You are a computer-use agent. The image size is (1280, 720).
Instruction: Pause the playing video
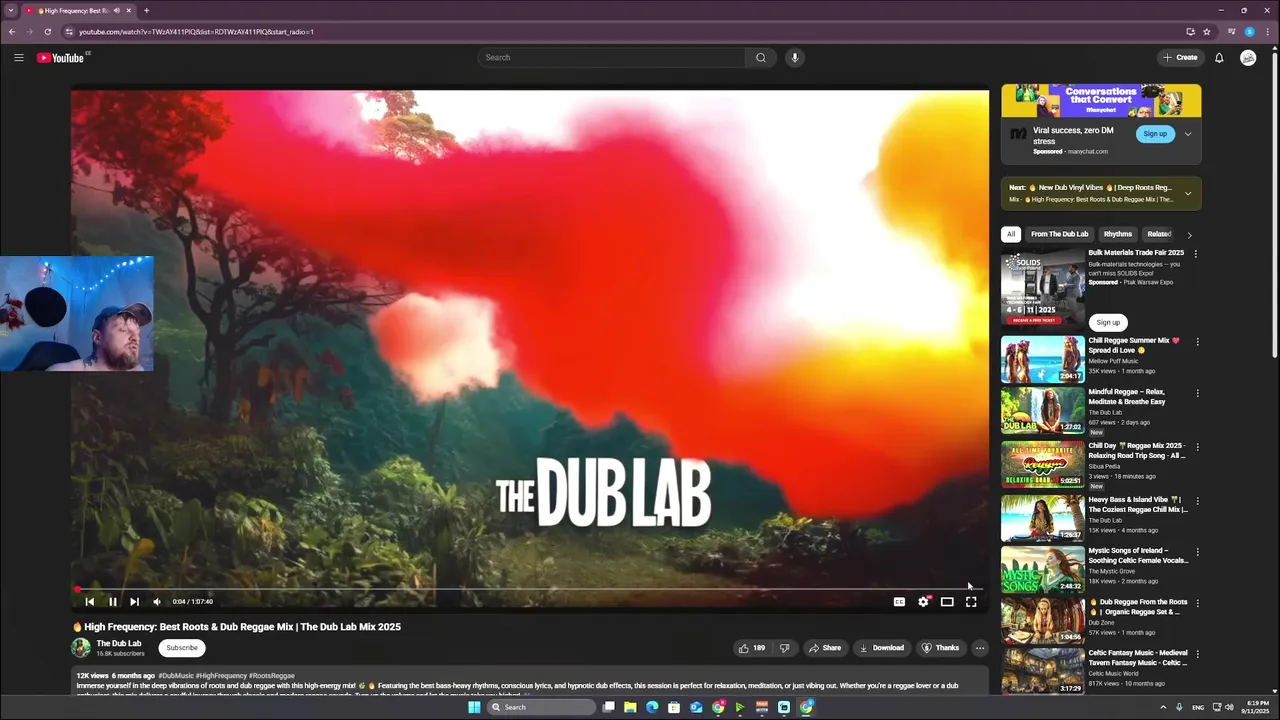pyautogui.click(x=112, y=602)
